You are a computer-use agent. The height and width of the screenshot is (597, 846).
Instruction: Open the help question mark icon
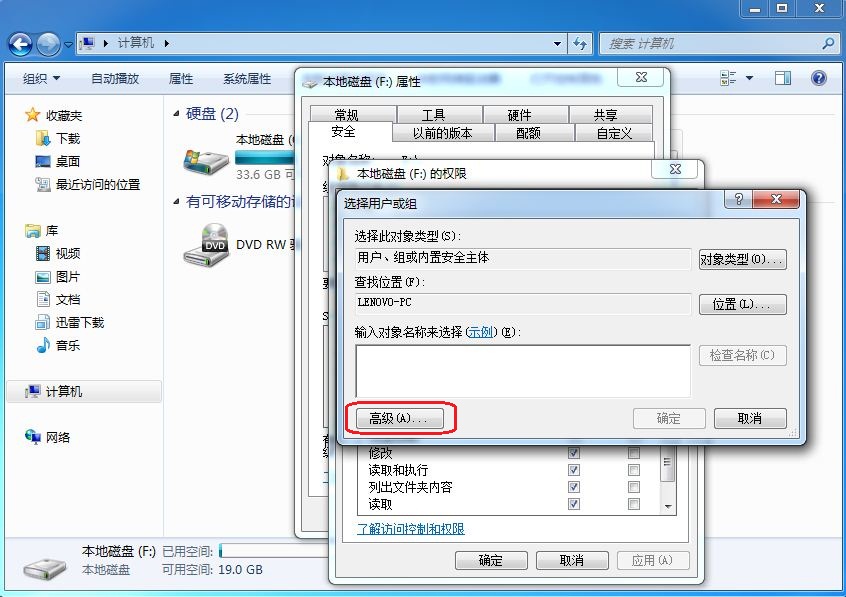coord(818,78)
